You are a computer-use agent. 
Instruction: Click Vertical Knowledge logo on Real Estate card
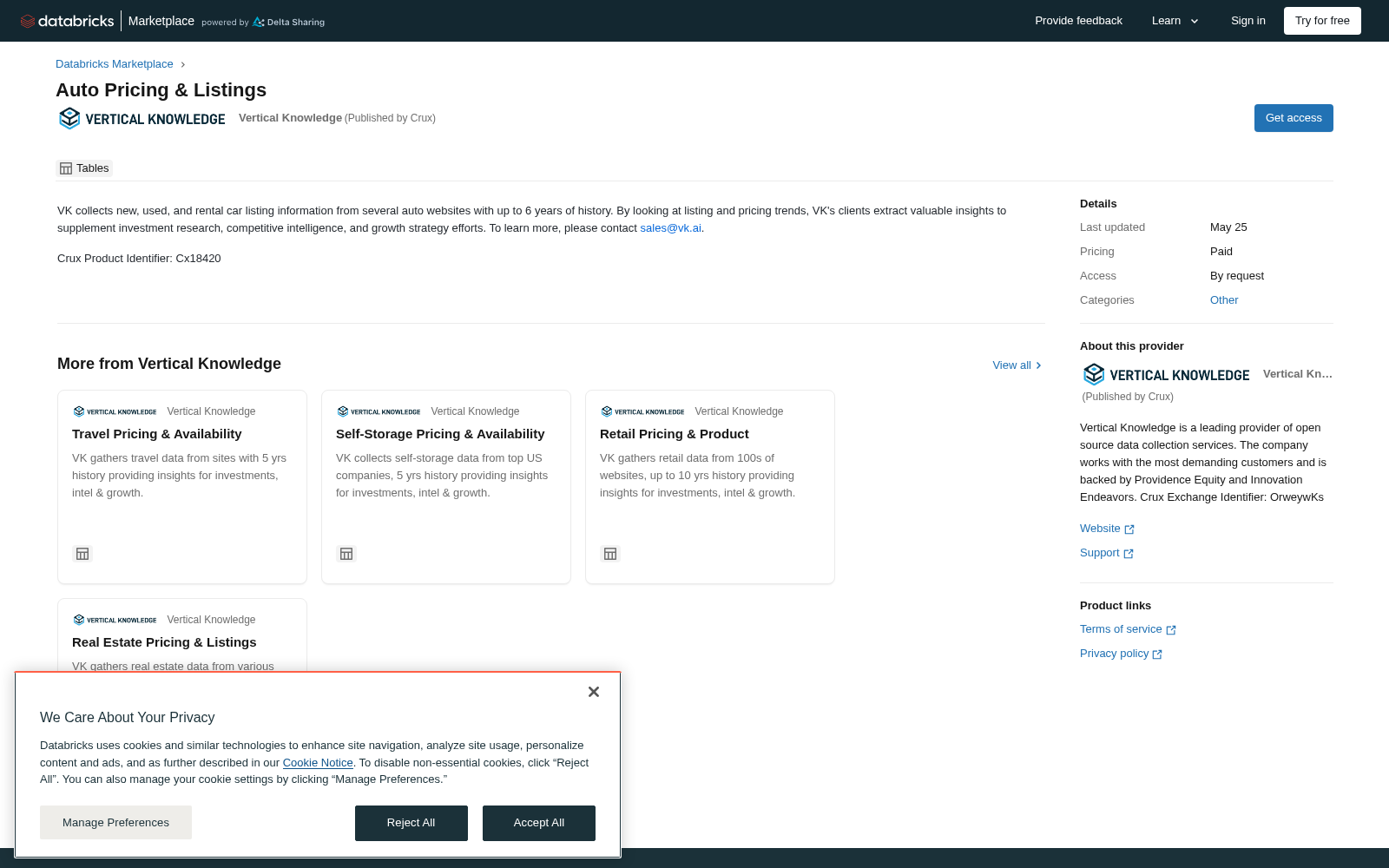point(115,620)
